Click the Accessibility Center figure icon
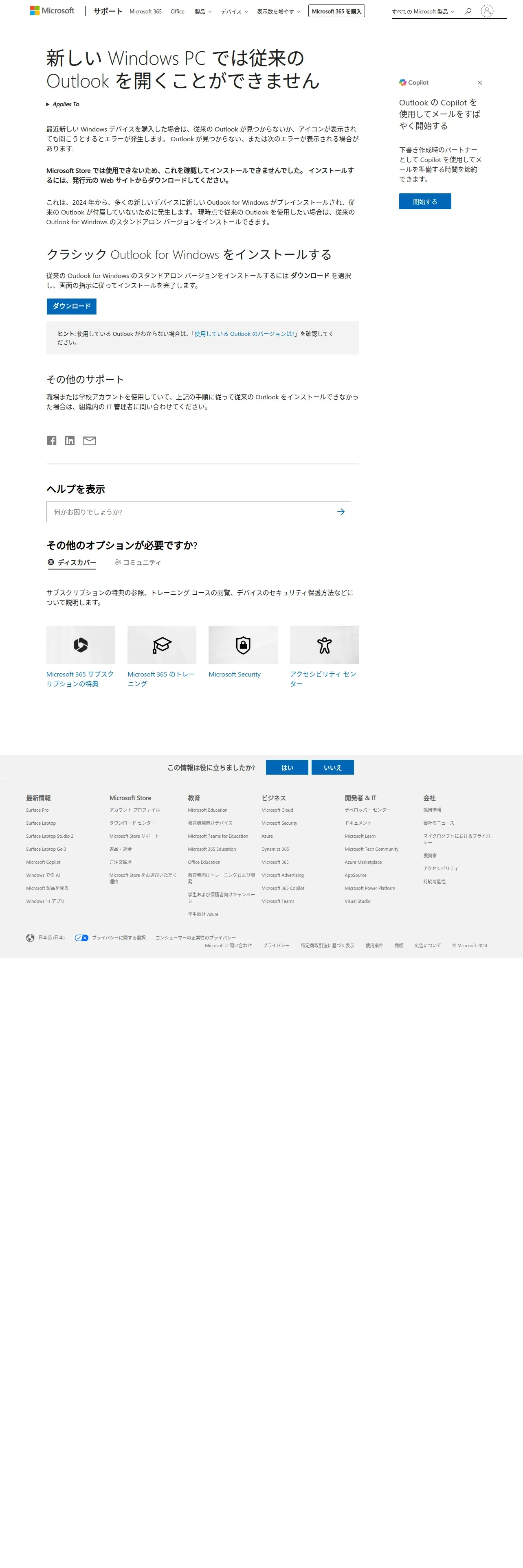523x1568 pixels. pos(325,645)
